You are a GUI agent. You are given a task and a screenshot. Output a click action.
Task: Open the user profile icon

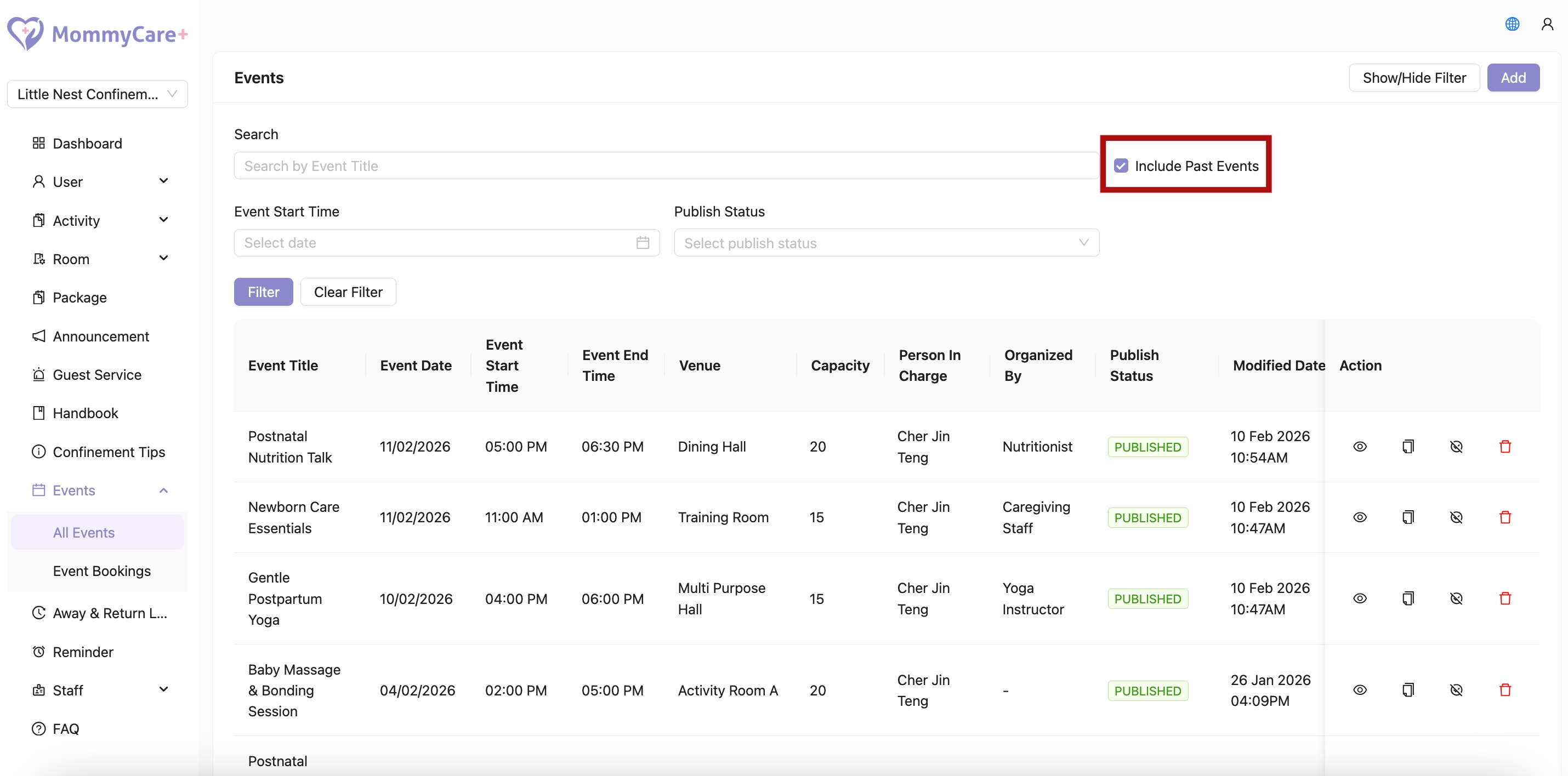[1547, 24]
